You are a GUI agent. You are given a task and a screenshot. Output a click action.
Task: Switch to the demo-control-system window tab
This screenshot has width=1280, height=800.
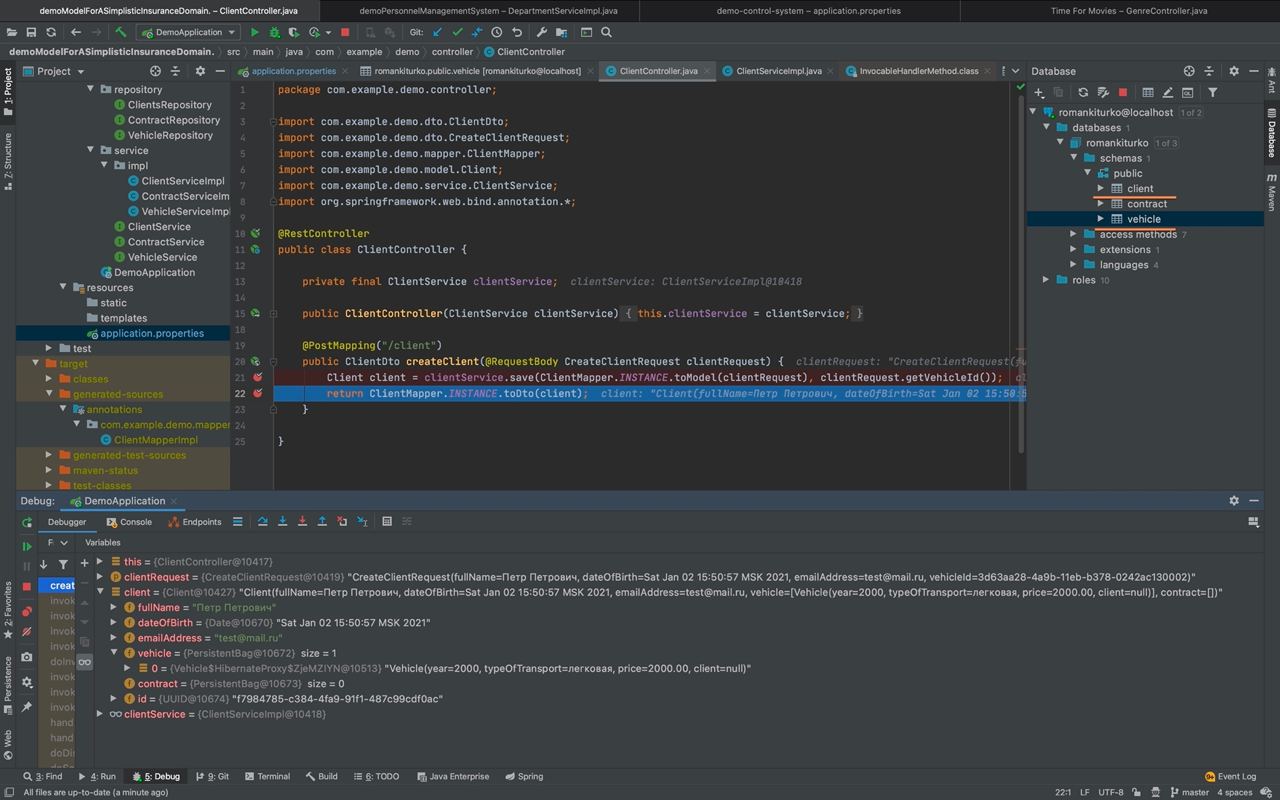808,11
